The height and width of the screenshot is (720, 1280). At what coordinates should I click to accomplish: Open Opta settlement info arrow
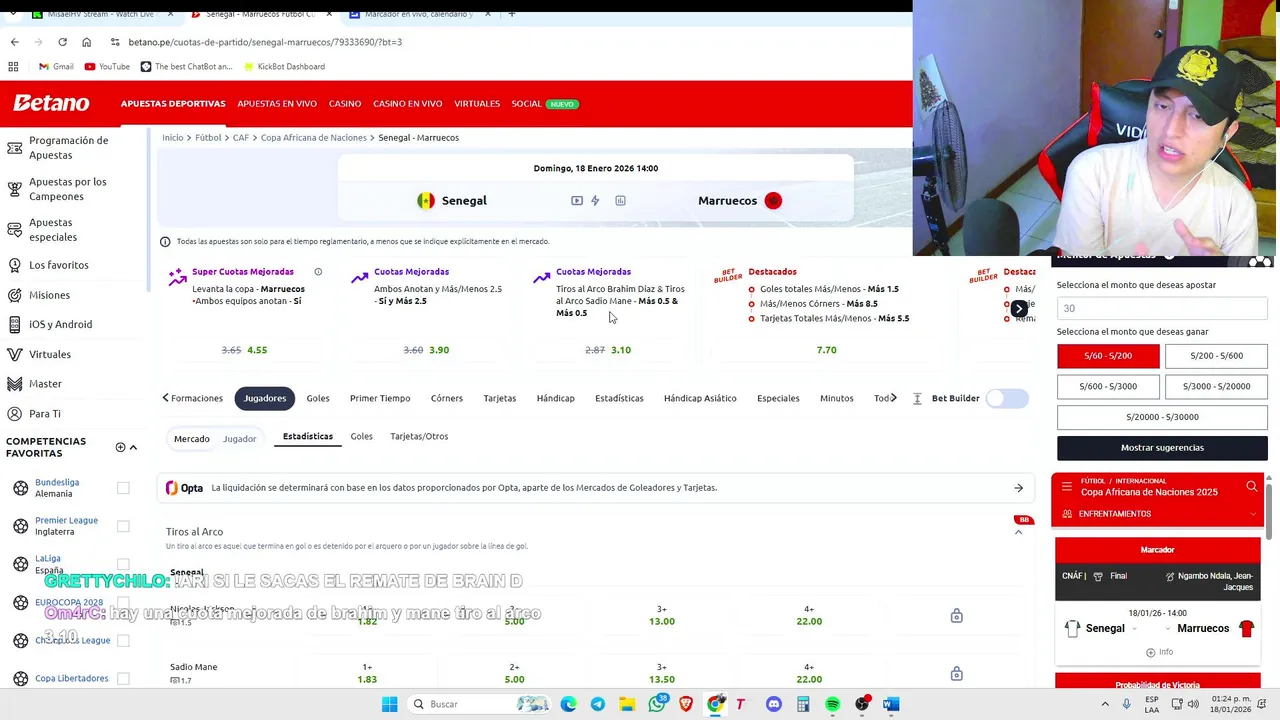1018,488
